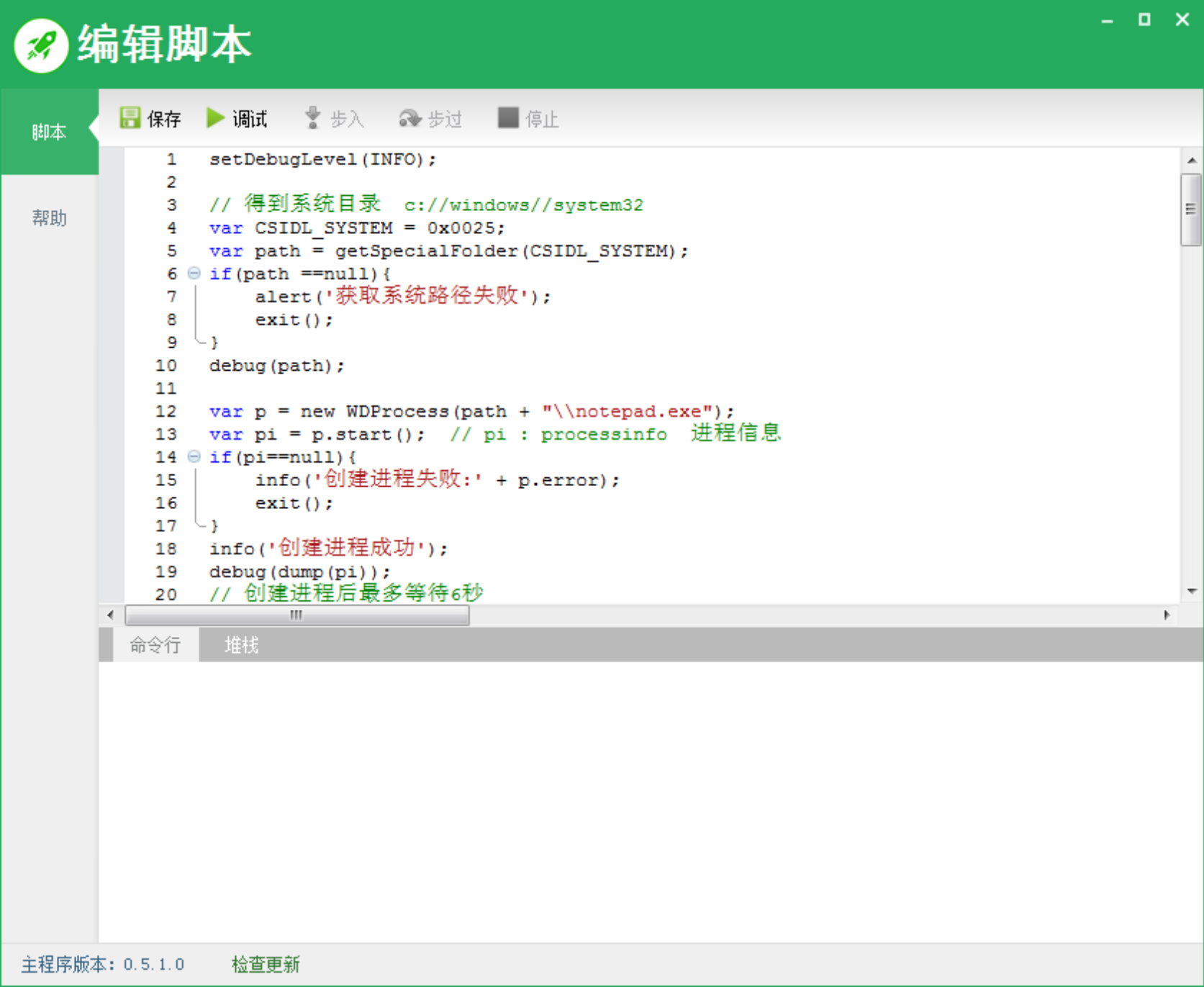The height and width of the screenshot is (987, 1204).
Task: Open the 帮助 sidebar section
Action: click(50, 218)
